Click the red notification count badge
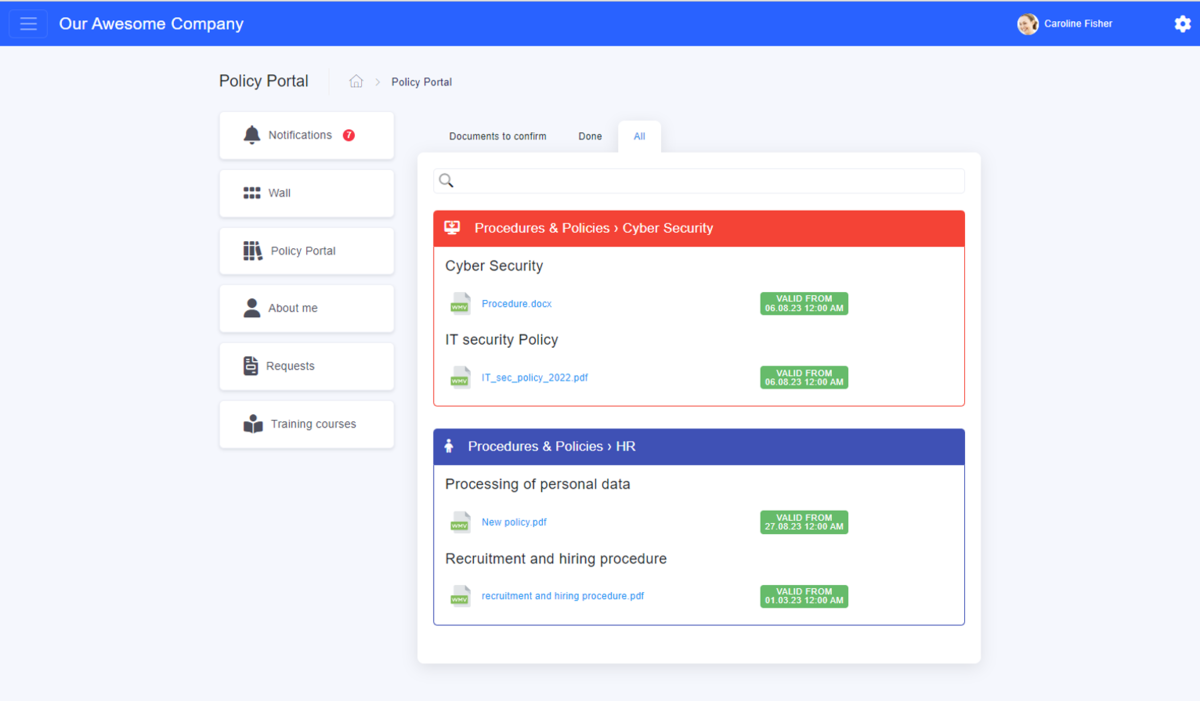The width and height of the screenshot is (1200, 701). tap(349, 135)
